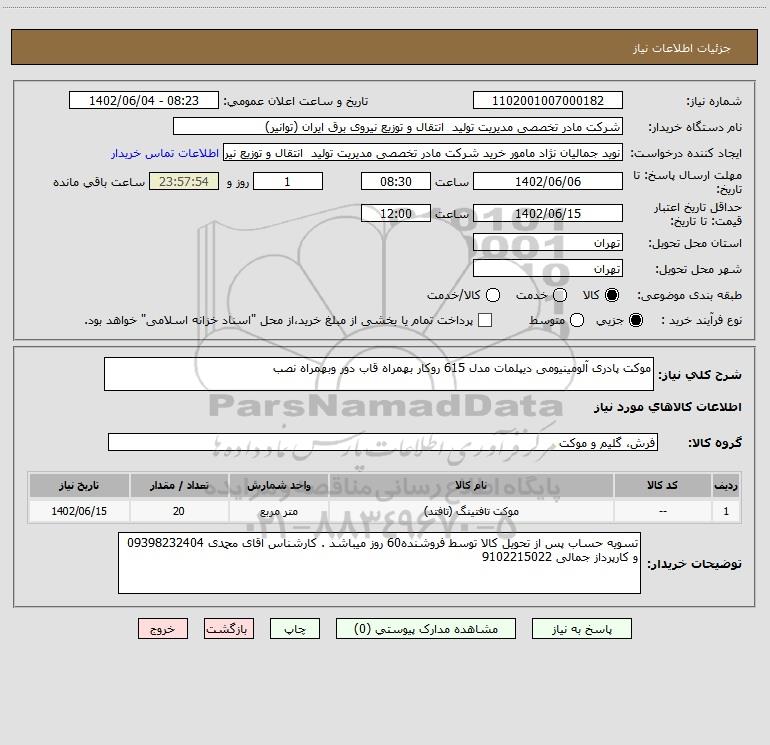
Task: Click the row number 1 cell
Action: coord(726,511)
